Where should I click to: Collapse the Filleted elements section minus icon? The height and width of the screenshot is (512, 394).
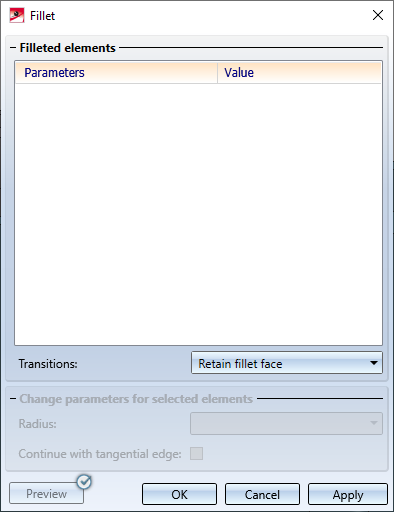[x=13, y=48]
